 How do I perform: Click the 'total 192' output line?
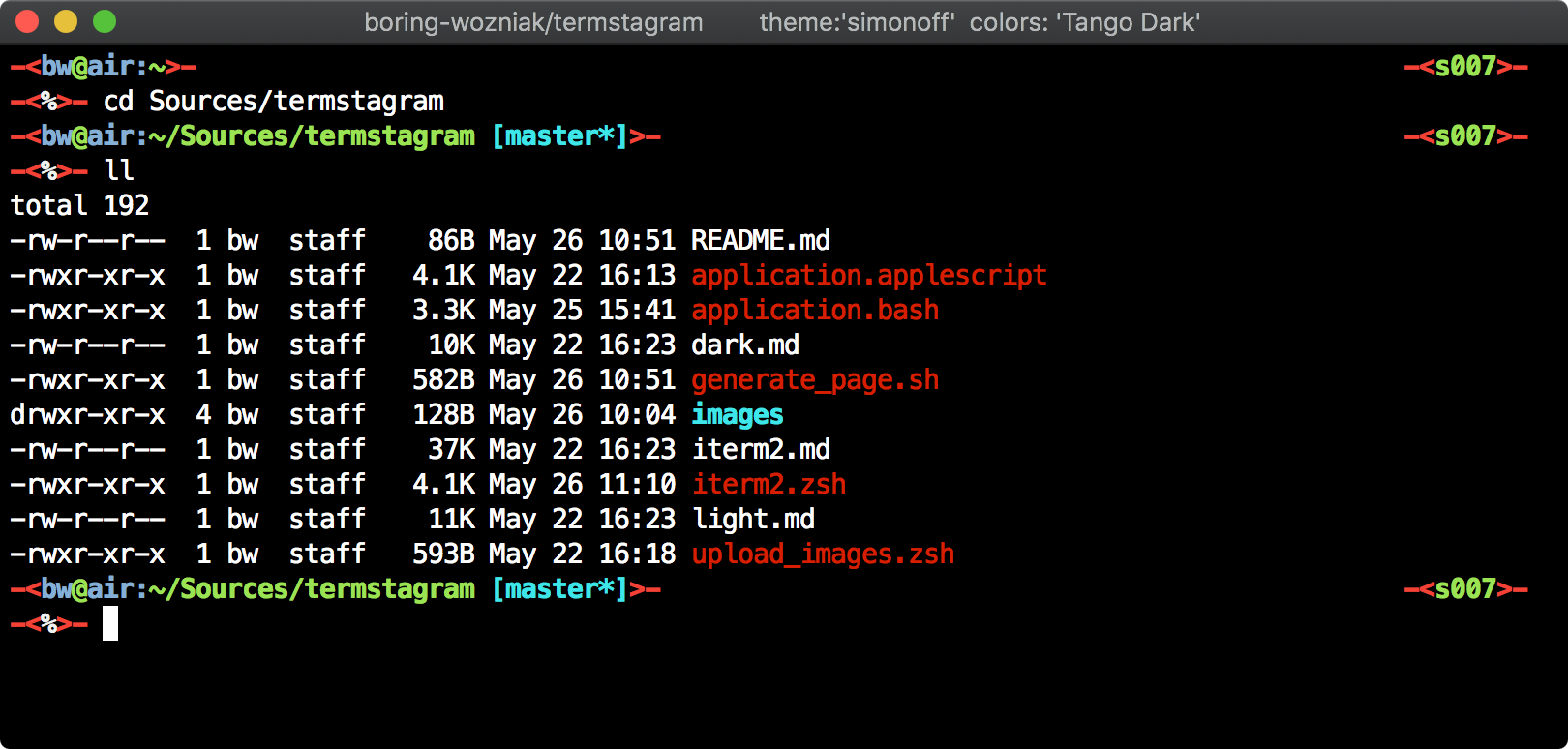[x=79, y=205]
